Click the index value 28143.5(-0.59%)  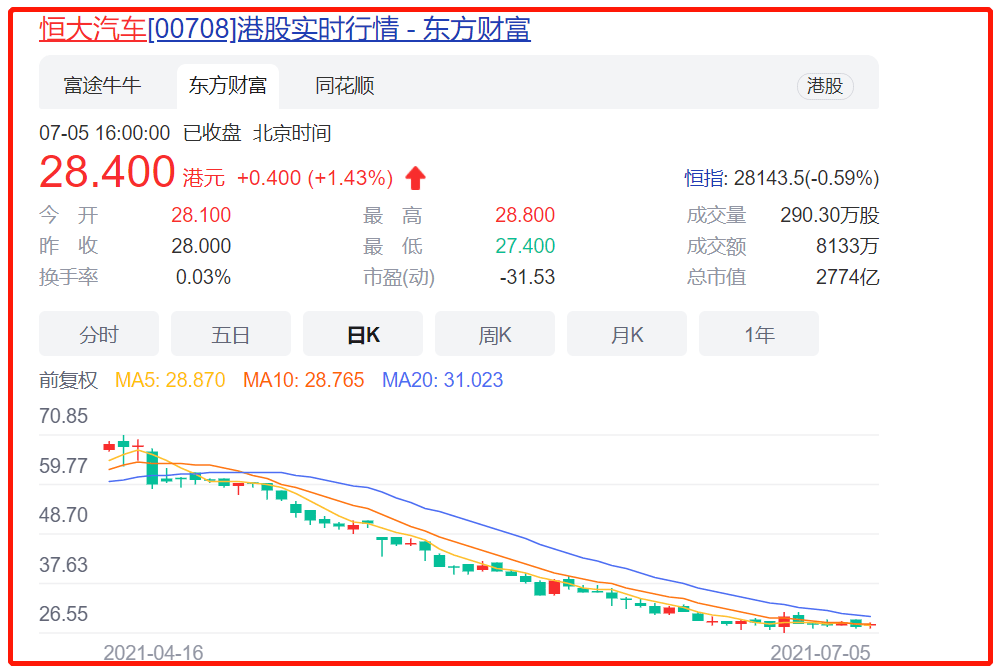coord(806,178)
